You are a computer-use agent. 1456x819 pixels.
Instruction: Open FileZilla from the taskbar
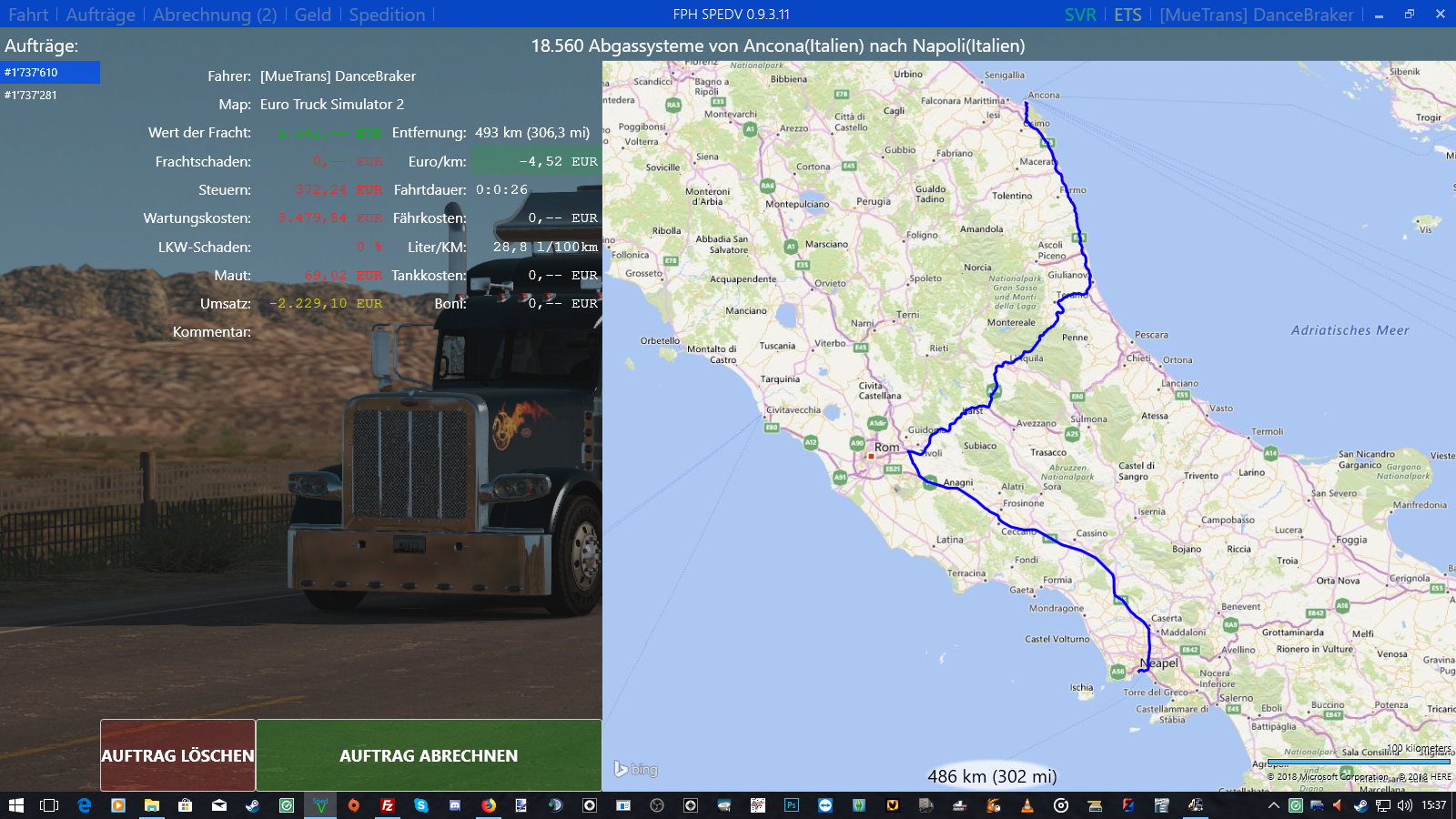[x=387, y=805]
